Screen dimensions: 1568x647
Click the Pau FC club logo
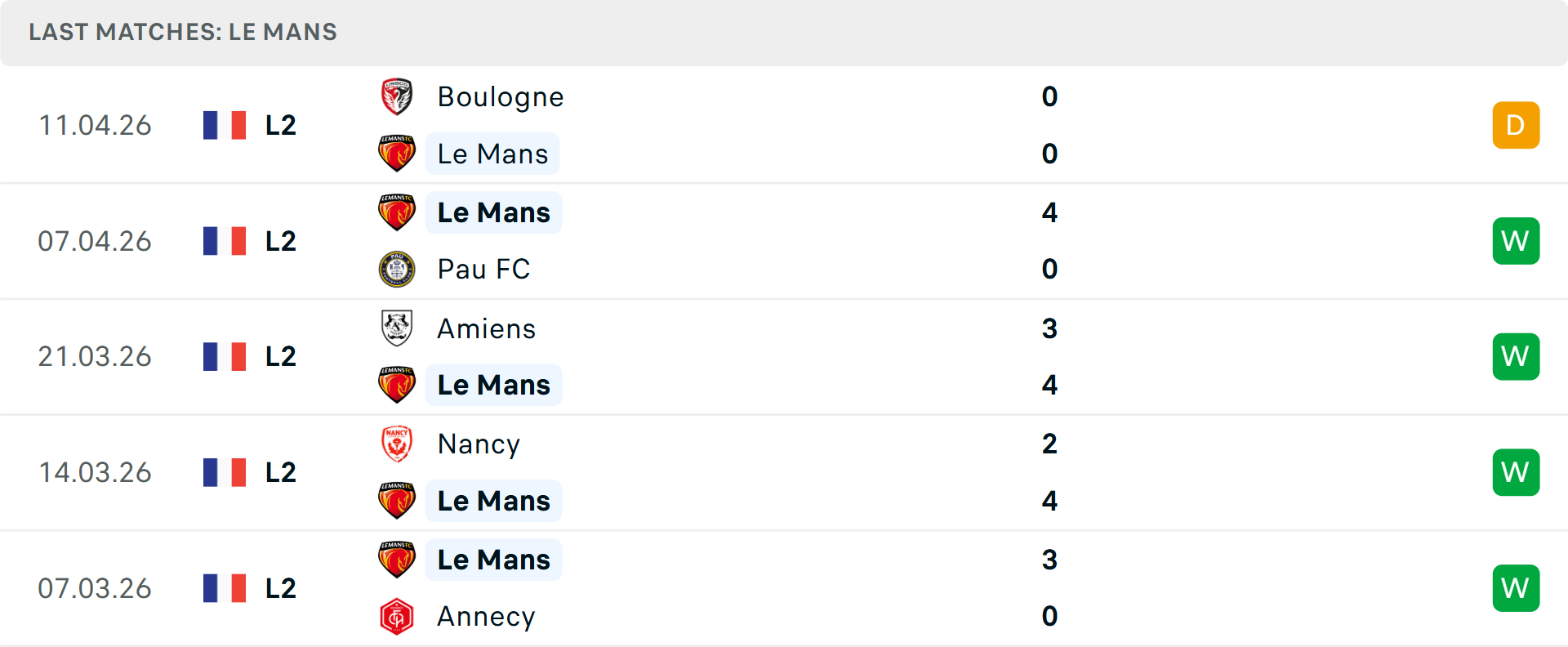[397, 269]
